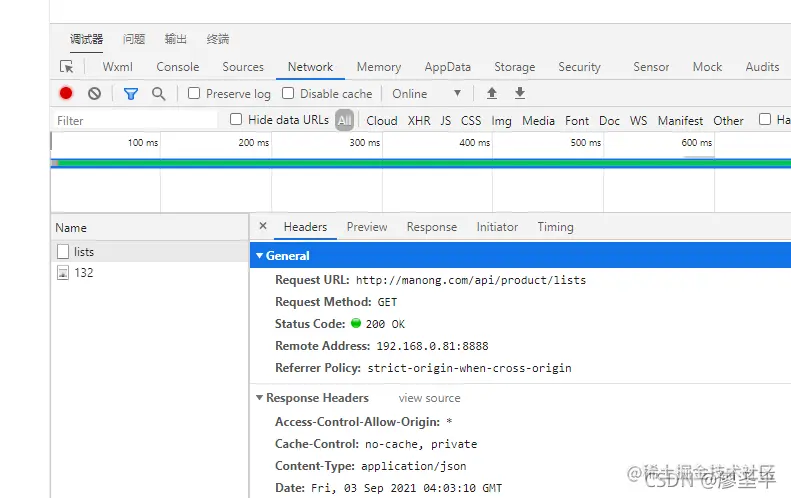Filter requests by Media

pyautogui.click(x=538, y=121)
